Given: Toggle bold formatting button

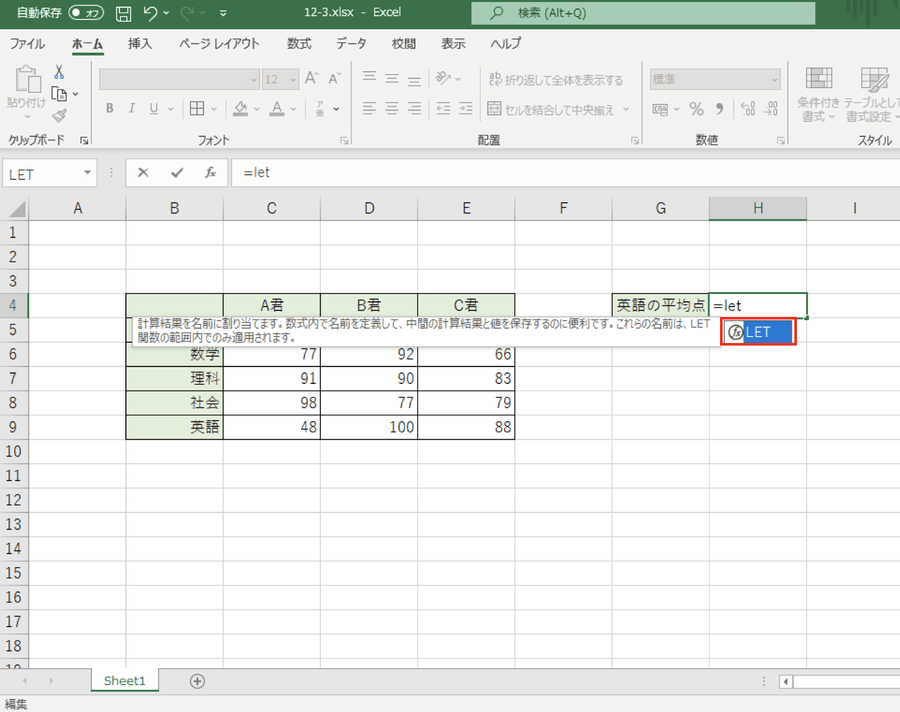Looking at the screenshot, I should tap(110, 108).
